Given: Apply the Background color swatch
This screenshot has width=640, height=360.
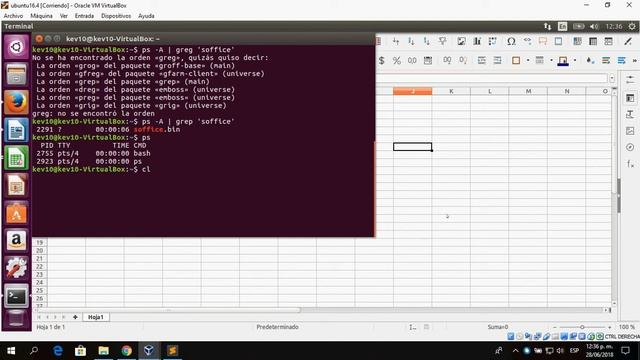Looking at the screenshot, I should pos(563,61).
